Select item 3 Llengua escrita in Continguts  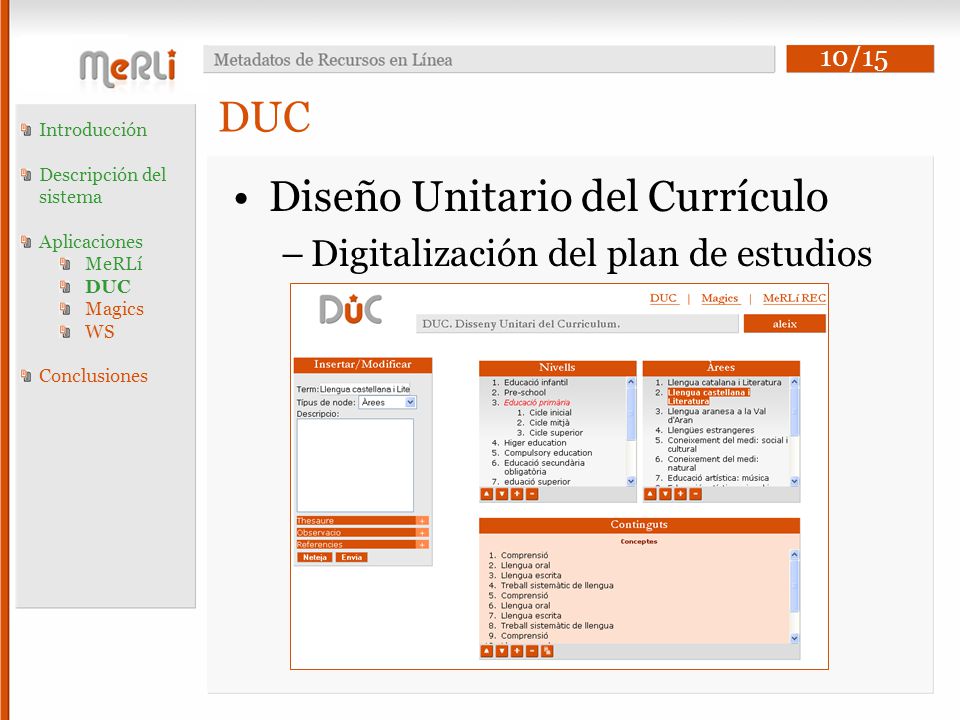pyautogui.click(x=531, y=576)
